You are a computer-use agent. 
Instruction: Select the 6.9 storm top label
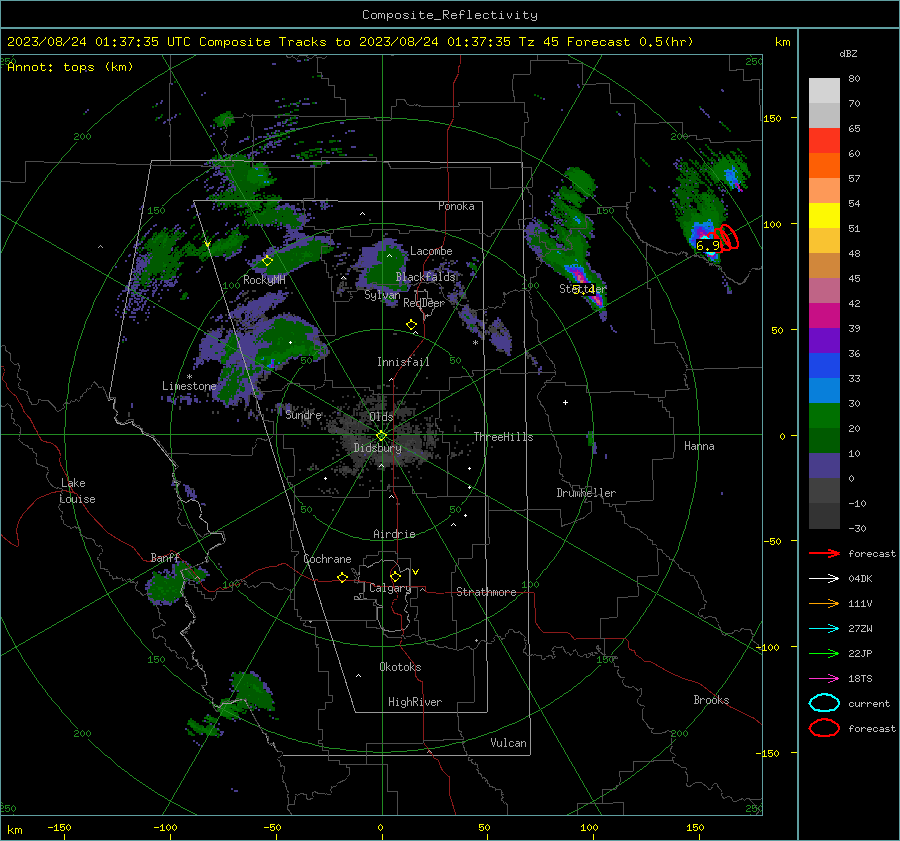pyautogui.click(x=708, y=246)
